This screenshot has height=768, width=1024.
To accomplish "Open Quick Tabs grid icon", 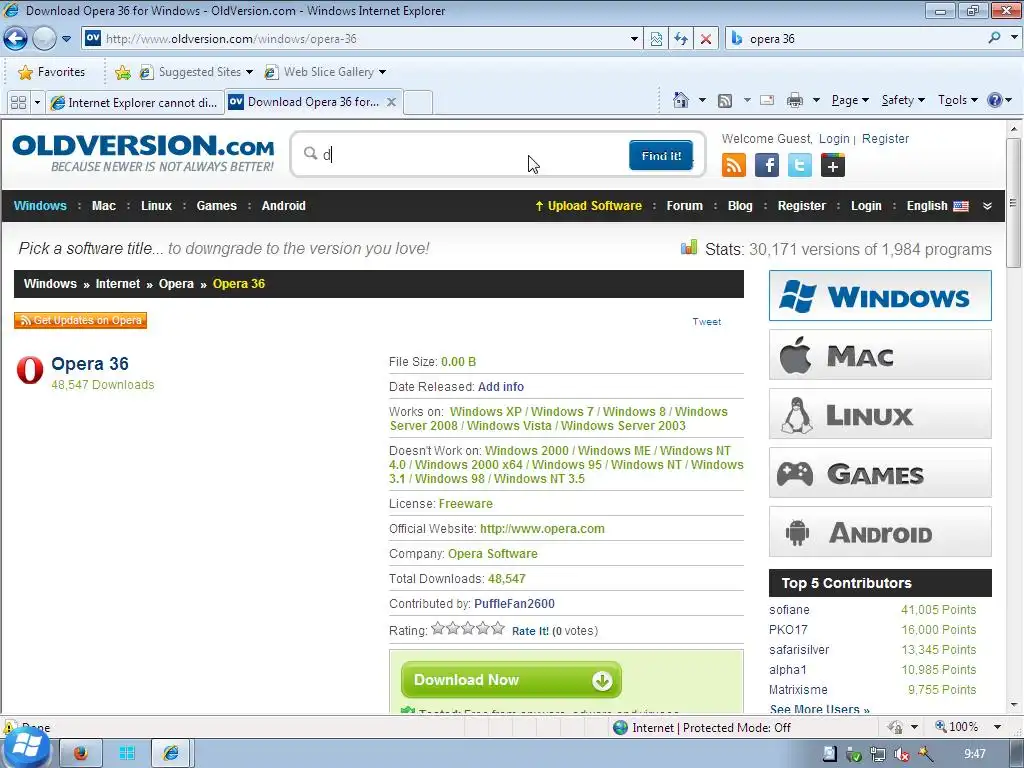I will tap(18, 103).
